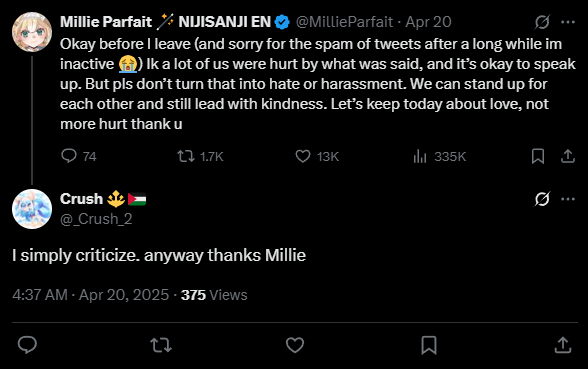Like Crush's reply tweet

(x=295, y=345)
